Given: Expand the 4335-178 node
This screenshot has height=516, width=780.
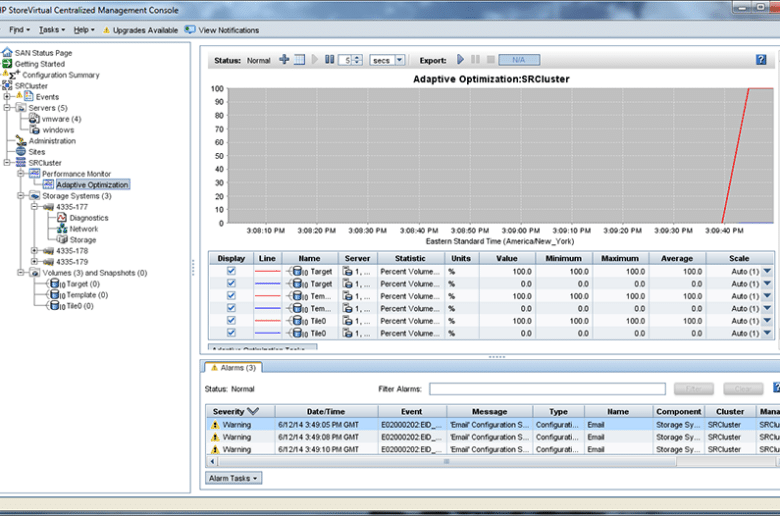Looking at the screenshot, I should [x=34, y=251].
